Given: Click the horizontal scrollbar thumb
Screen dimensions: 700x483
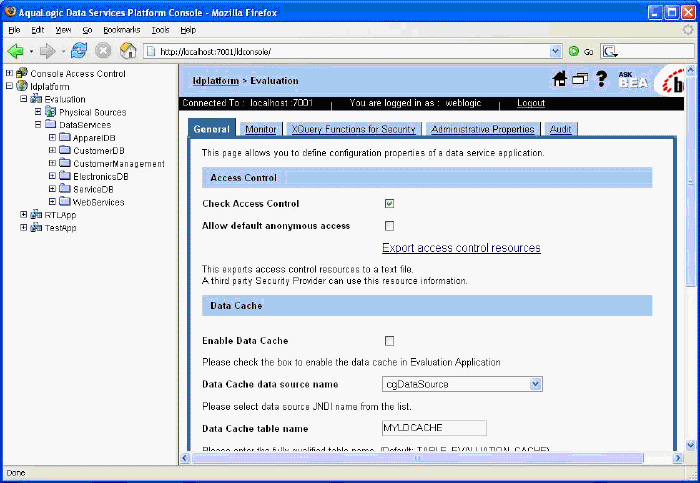Looking at the screenshot, I should [x=417, y=458].
